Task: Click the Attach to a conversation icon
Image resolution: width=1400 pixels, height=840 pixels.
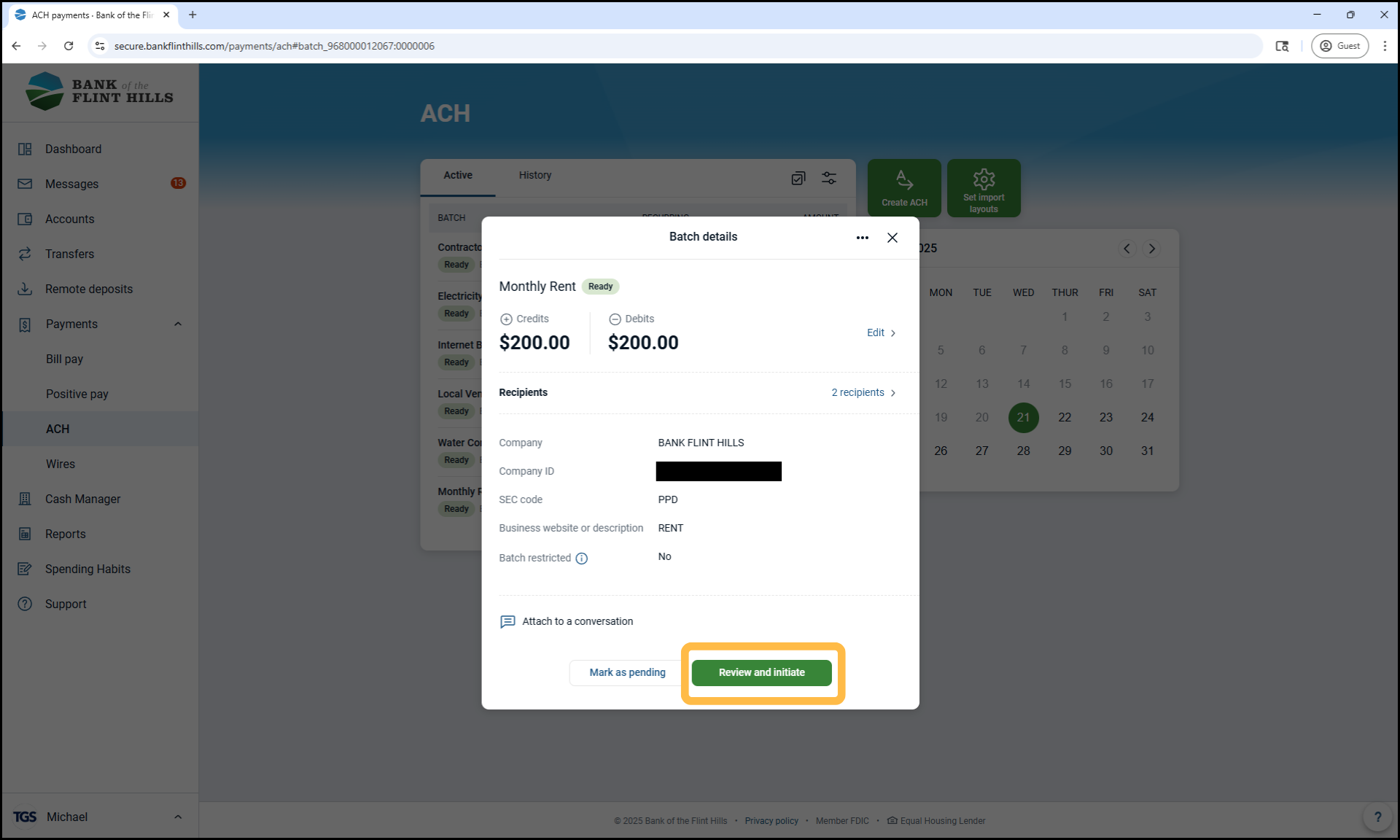Action: (507, 621)
